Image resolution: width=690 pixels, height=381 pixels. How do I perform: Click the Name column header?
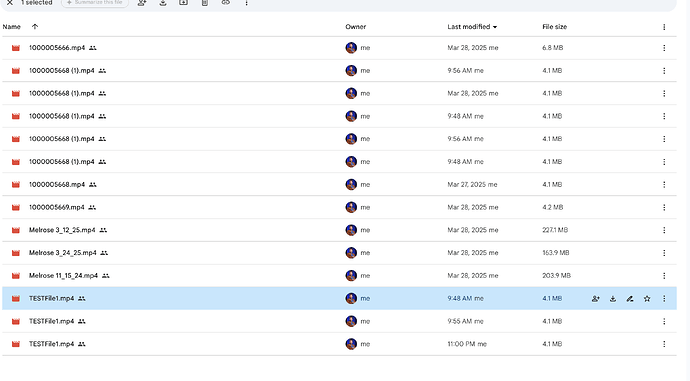tap(11, 27)
